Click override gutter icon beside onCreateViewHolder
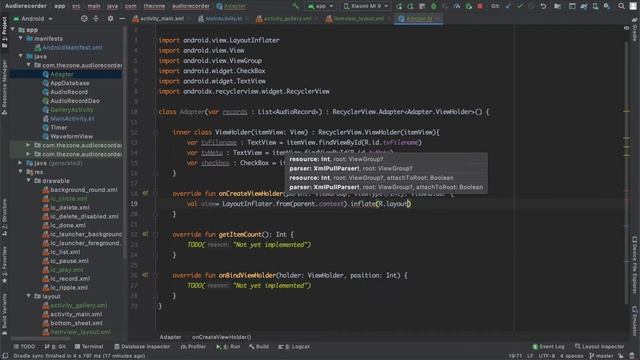The width and height of the screenshot is (640, 360). 145,193
